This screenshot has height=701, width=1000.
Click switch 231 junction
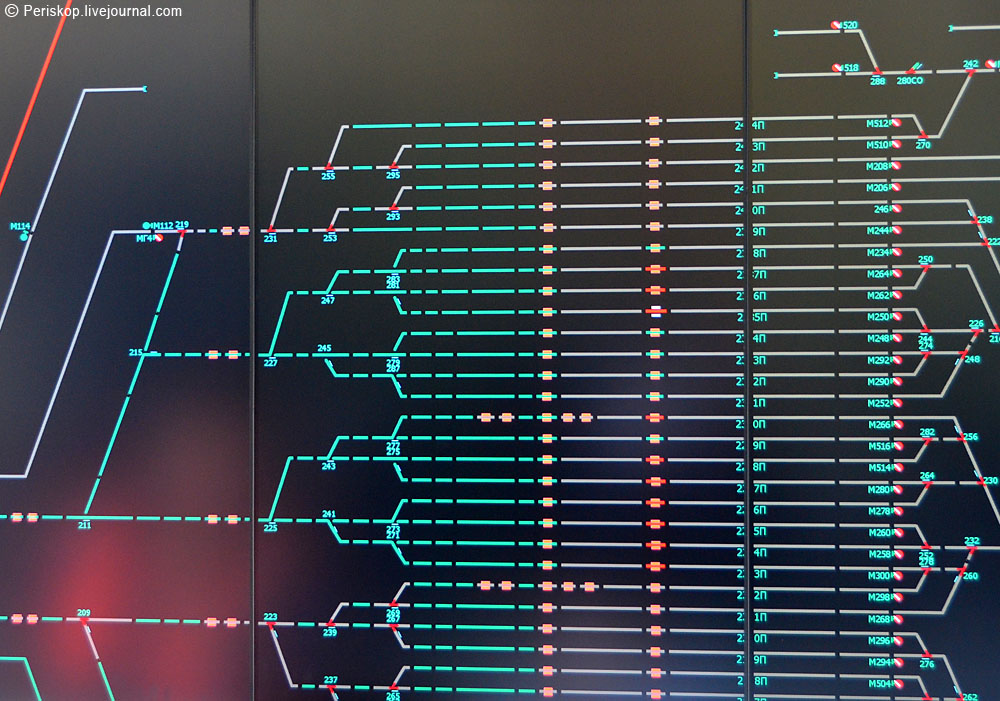coord(271,230)
